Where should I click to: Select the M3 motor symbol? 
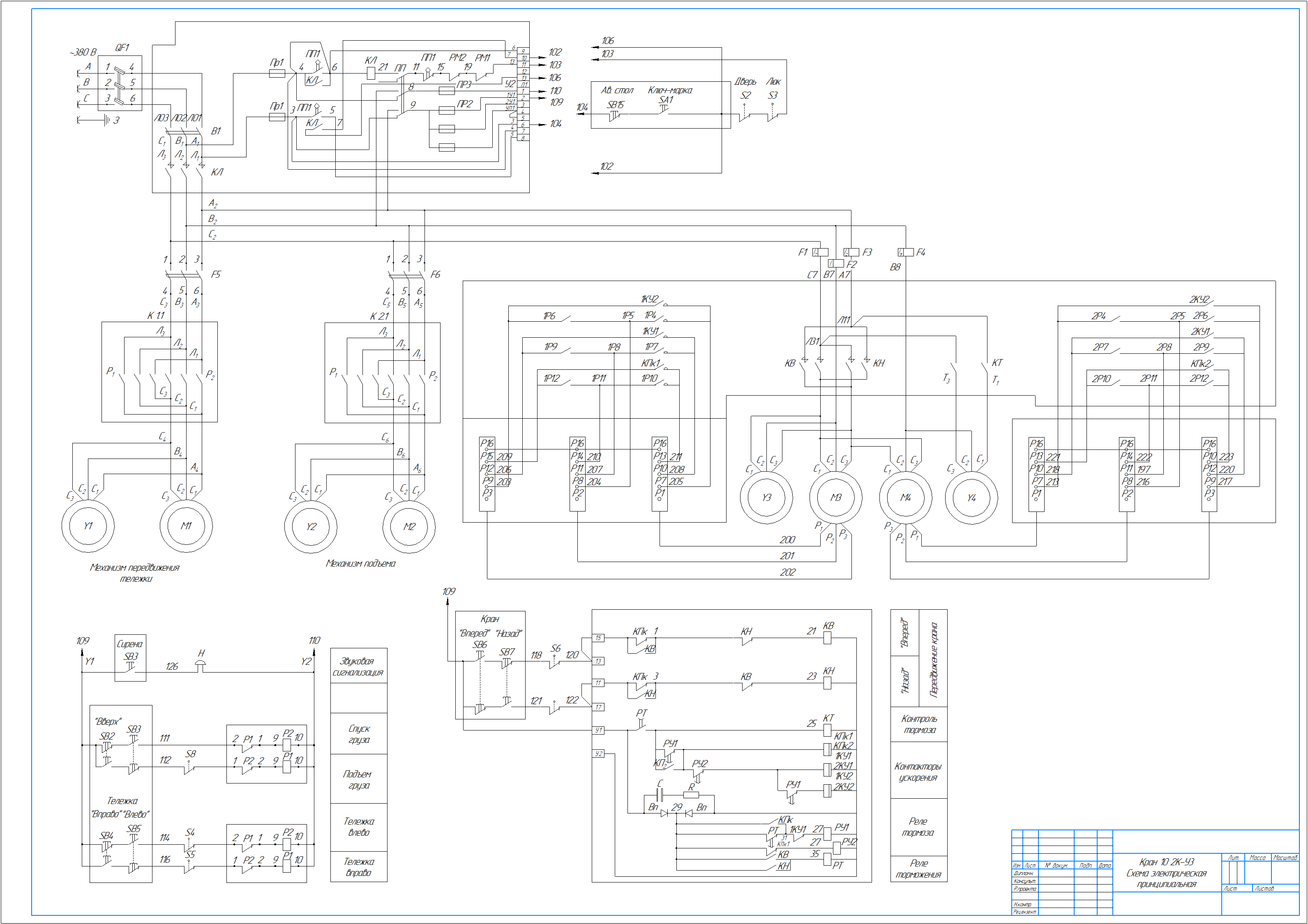coord(836,497)
